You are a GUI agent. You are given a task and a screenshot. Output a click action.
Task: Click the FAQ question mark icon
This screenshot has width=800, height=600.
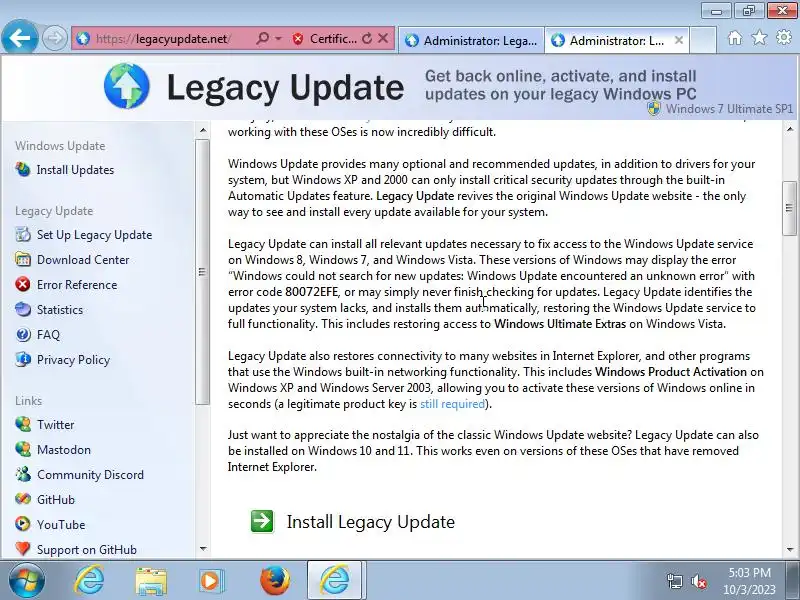click(23, 334)
